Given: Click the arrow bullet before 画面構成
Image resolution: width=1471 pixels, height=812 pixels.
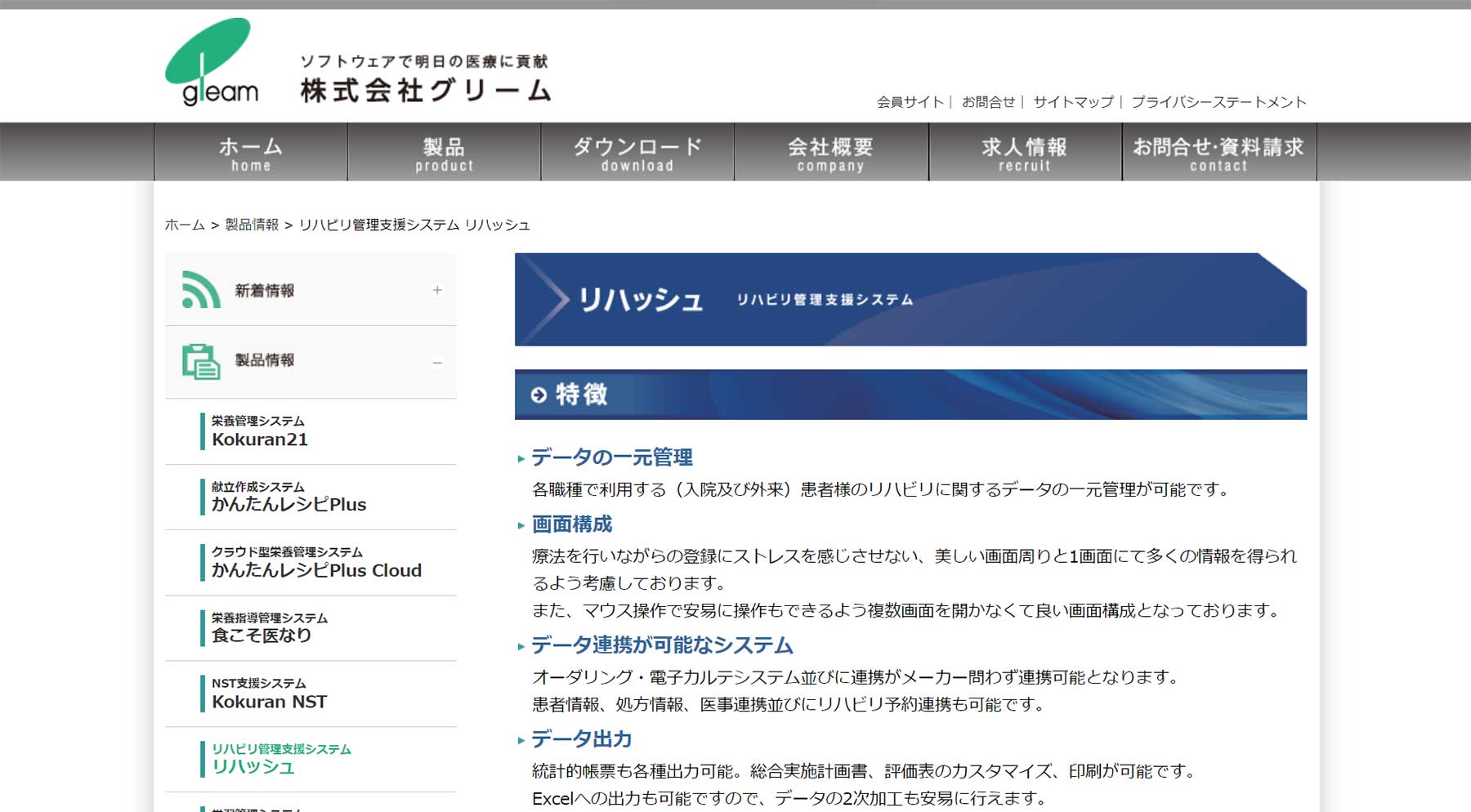Looking at the screenshot, I should tap(521, 526).
